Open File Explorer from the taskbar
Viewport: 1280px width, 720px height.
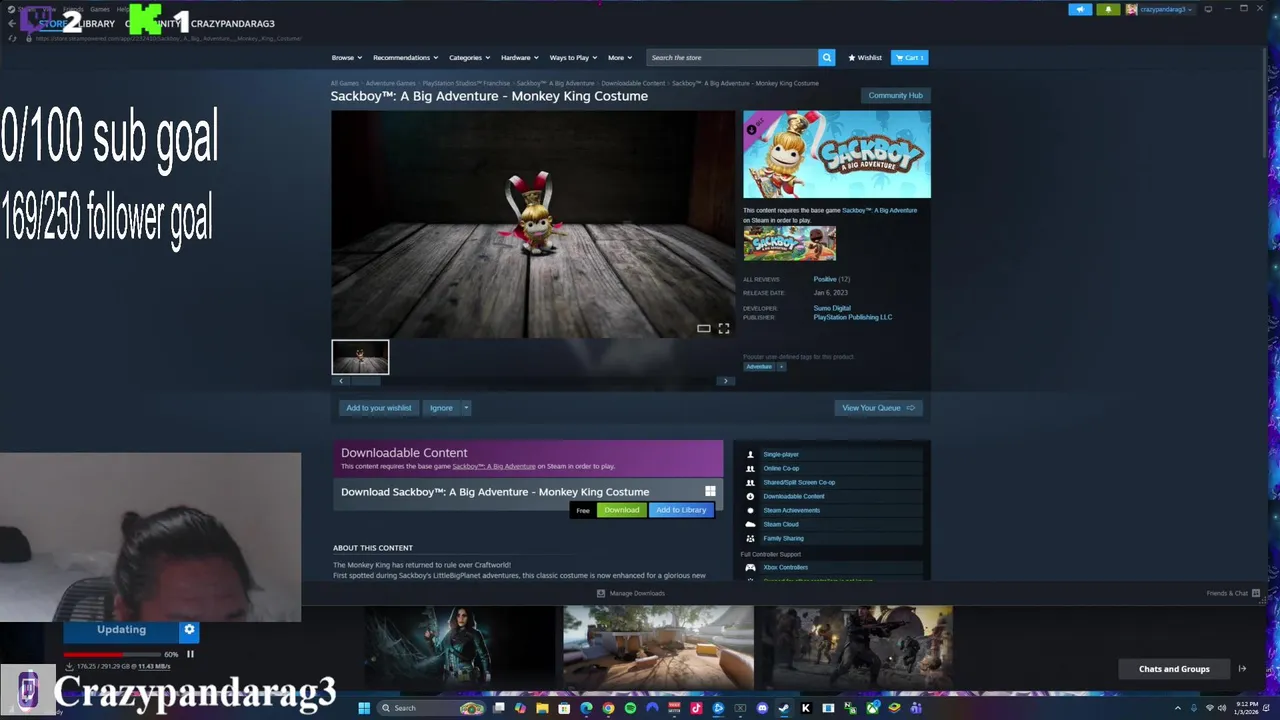coord(542,708)
